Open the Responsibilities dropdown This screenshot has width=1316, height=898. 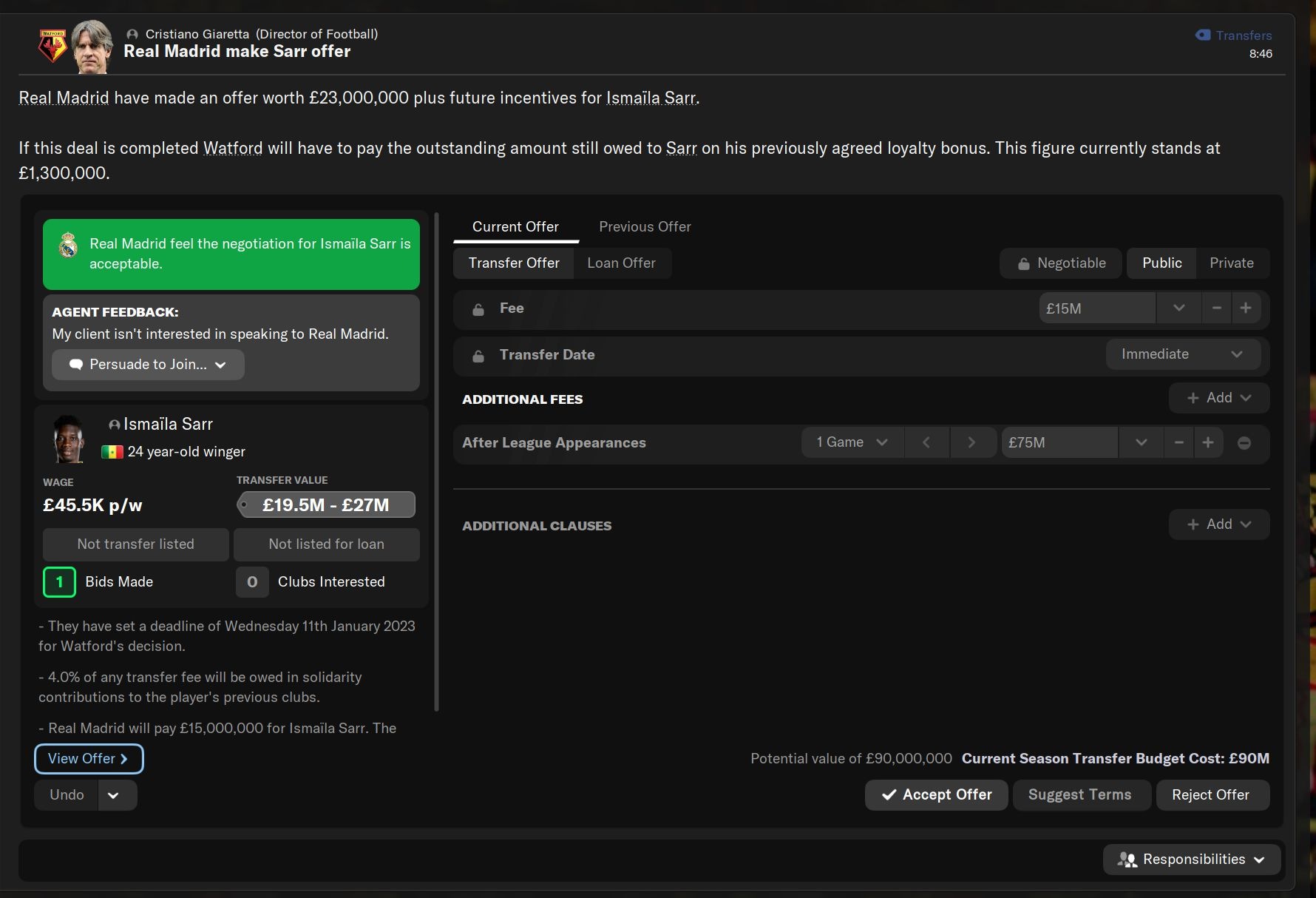[1191, 860]
